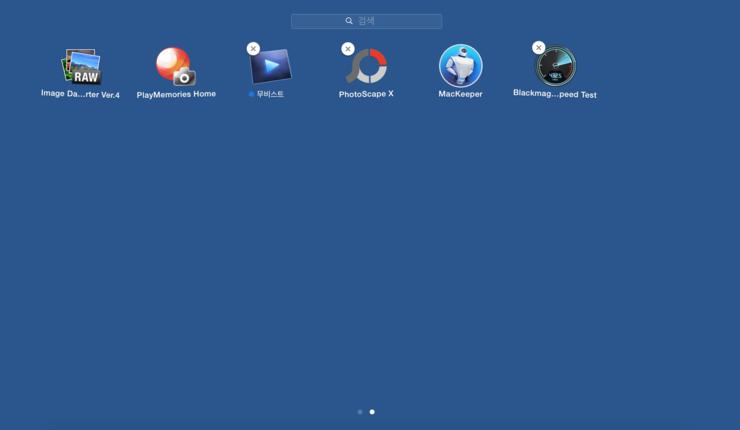Click the Launchpad 검색 search field
The height and width of the screenshot is (430, 740).
point(367,21)
